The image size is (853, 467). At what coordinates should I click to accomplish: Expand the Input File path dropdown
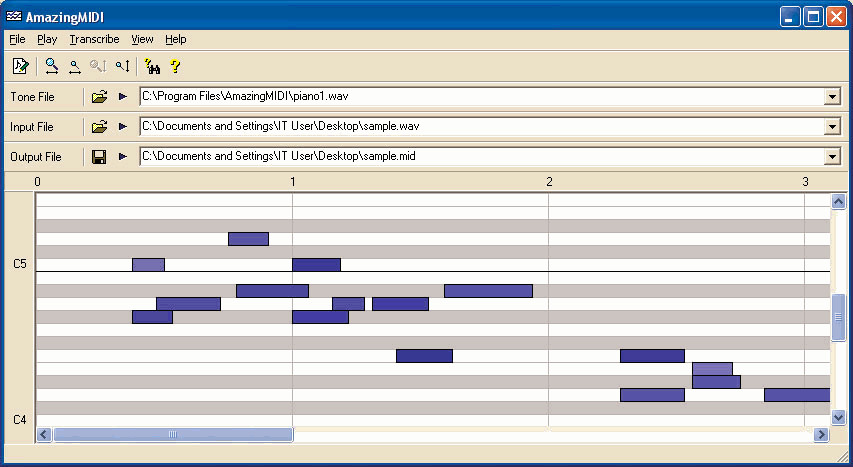832,127
